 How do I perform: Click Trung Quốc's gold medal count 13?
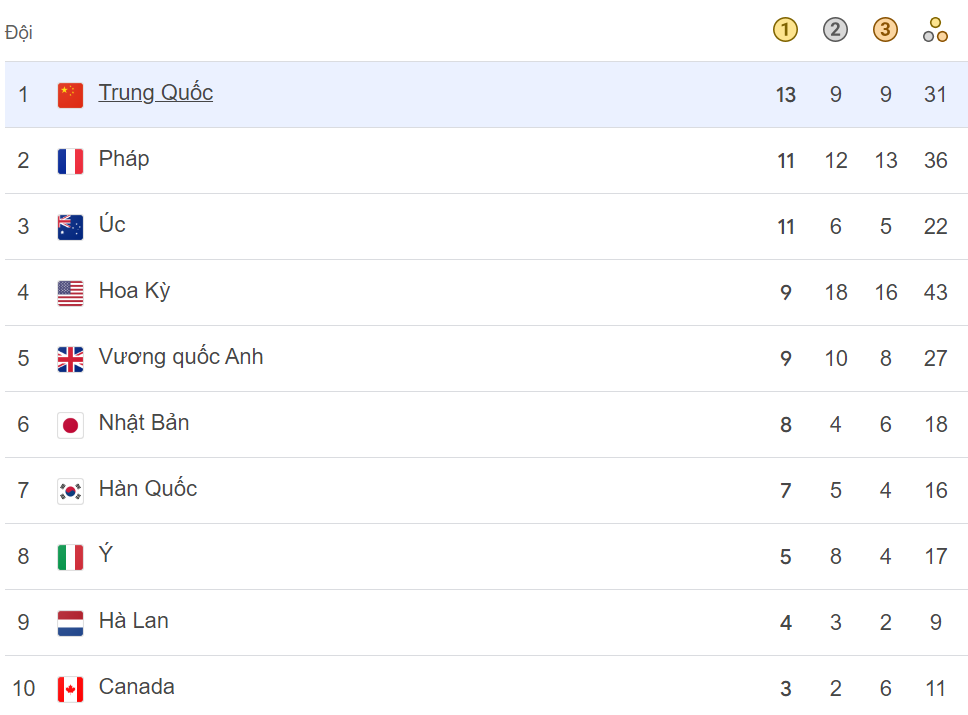click(785, 95)
